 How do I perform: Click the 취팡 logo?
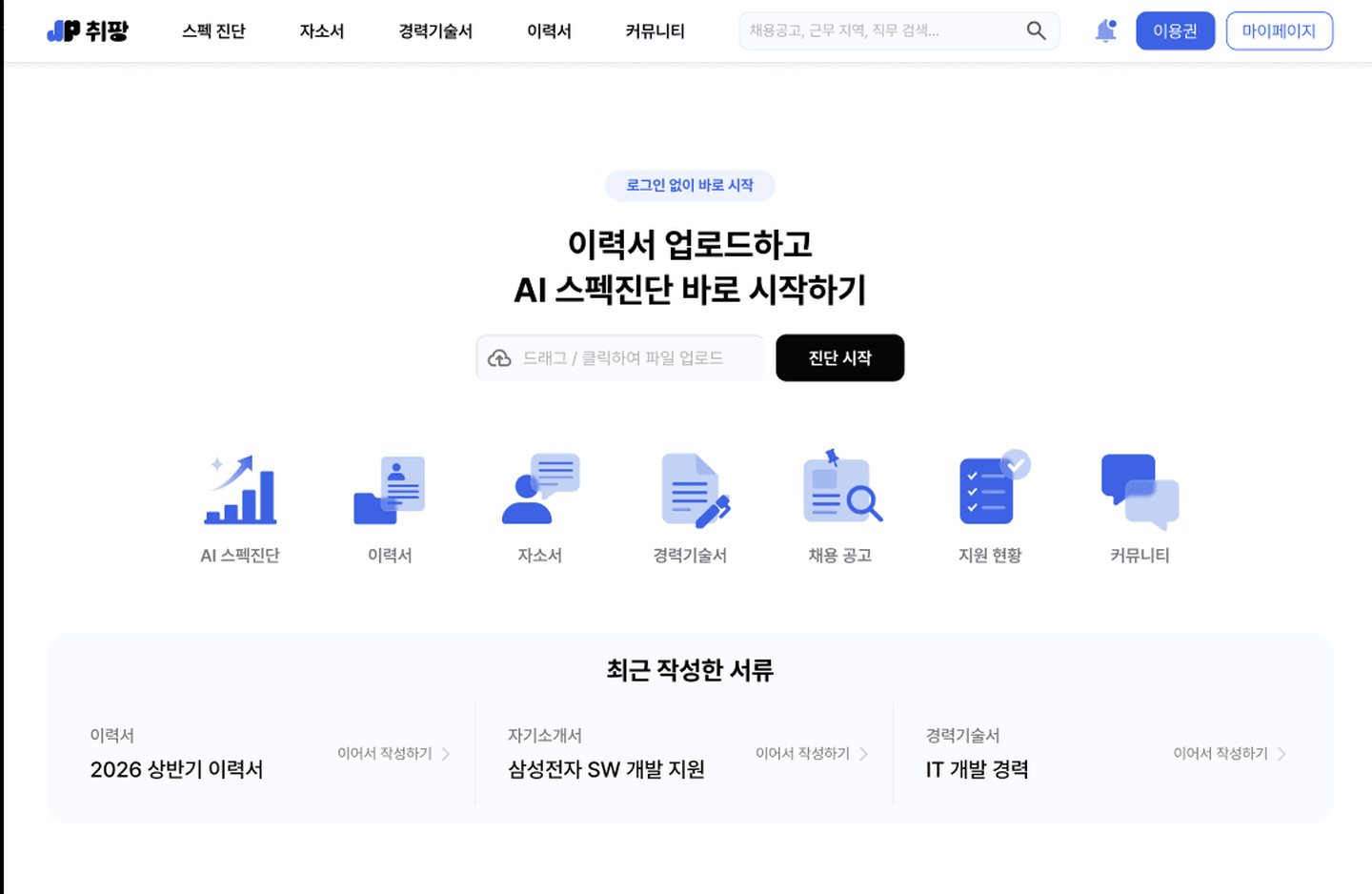(x=88, y=31)
